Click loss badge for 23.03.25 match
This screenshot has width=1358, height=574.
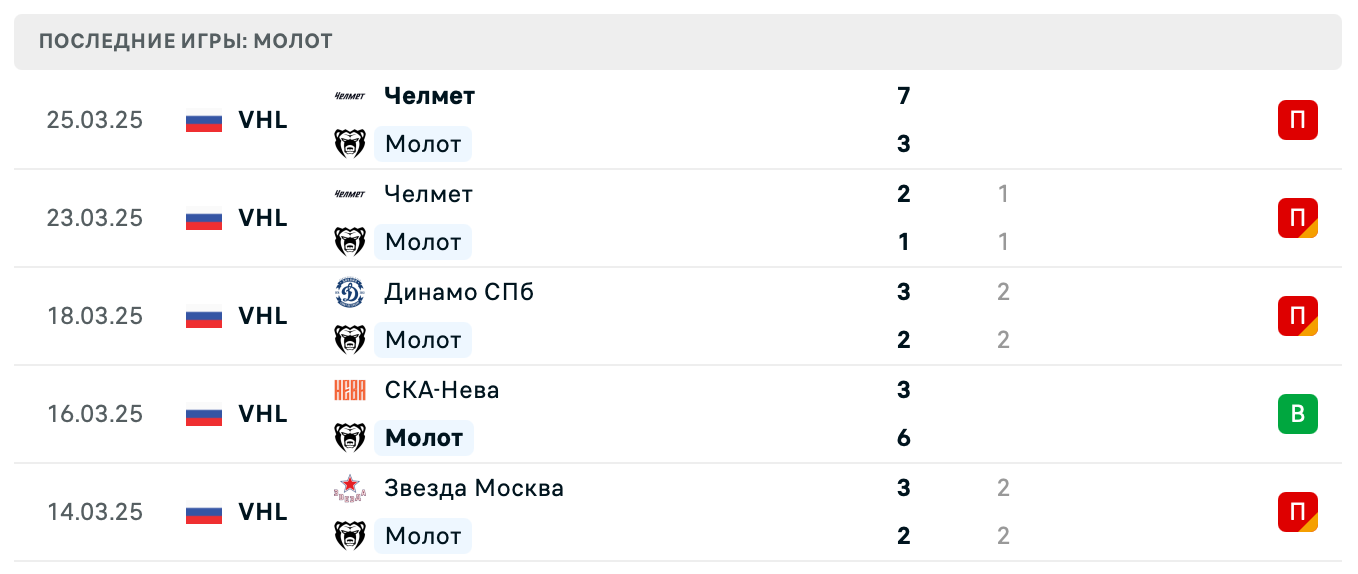1297,218
